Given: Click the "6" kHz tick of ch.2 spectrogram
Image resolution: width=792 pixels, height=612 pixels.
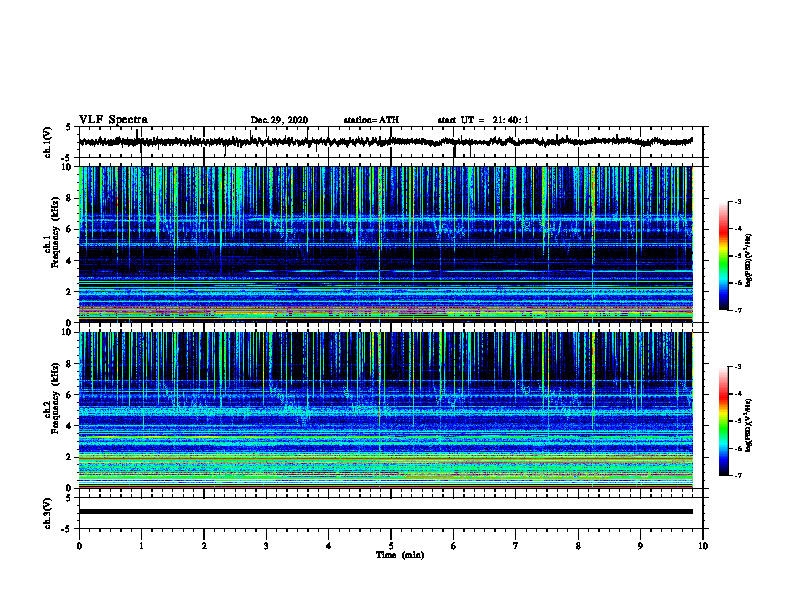Looking at the screenshot, I should [70, 395].
